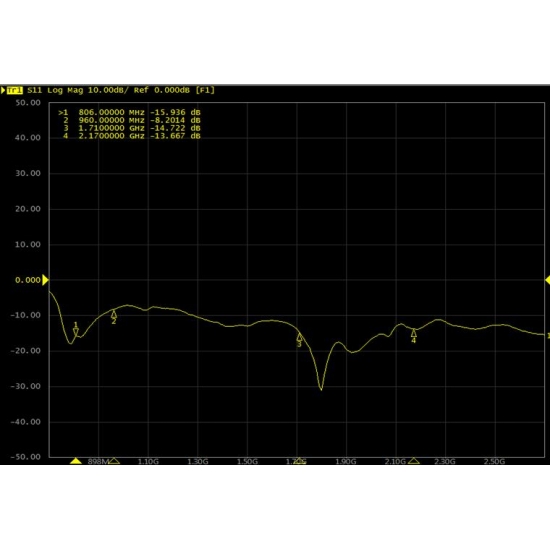Screen dimensions: 550x550
Task: Select the marker 1 readout at 806 MHz
Action: (129, 113)
